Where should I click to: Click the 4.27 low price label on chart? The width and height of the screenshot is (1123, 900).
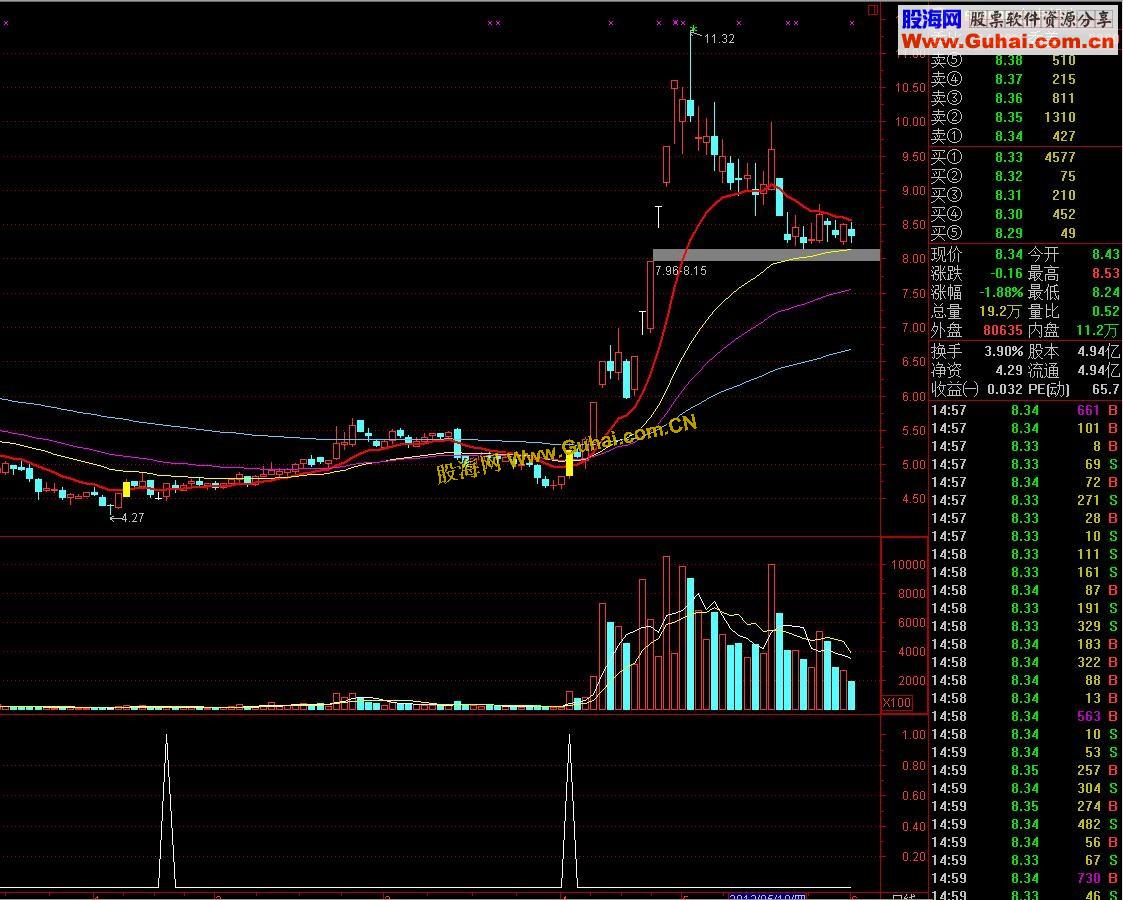coord(132,518)
